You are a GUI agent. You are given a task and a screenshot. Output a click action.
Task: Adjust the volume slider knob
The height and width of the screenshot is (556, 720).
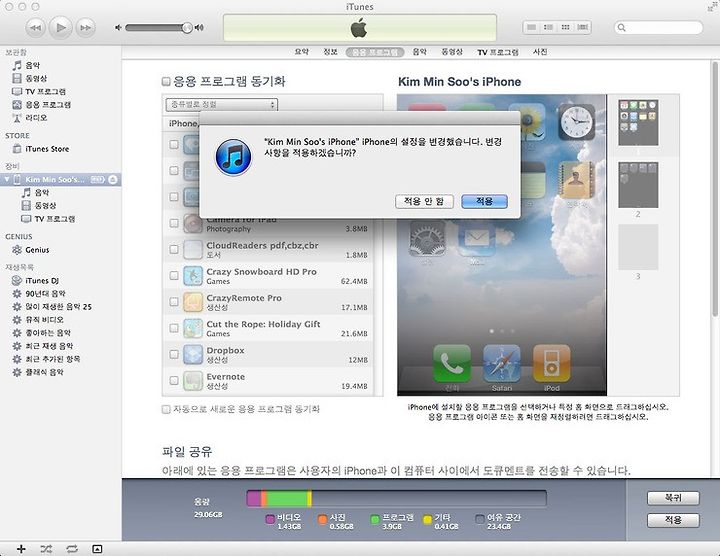[186, 28]
